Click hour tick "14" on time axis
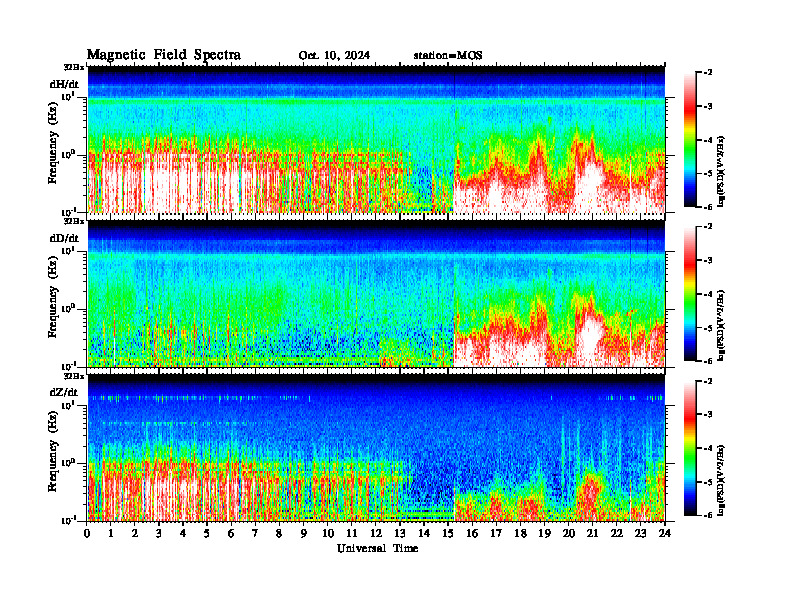 [x=424, y=534]
